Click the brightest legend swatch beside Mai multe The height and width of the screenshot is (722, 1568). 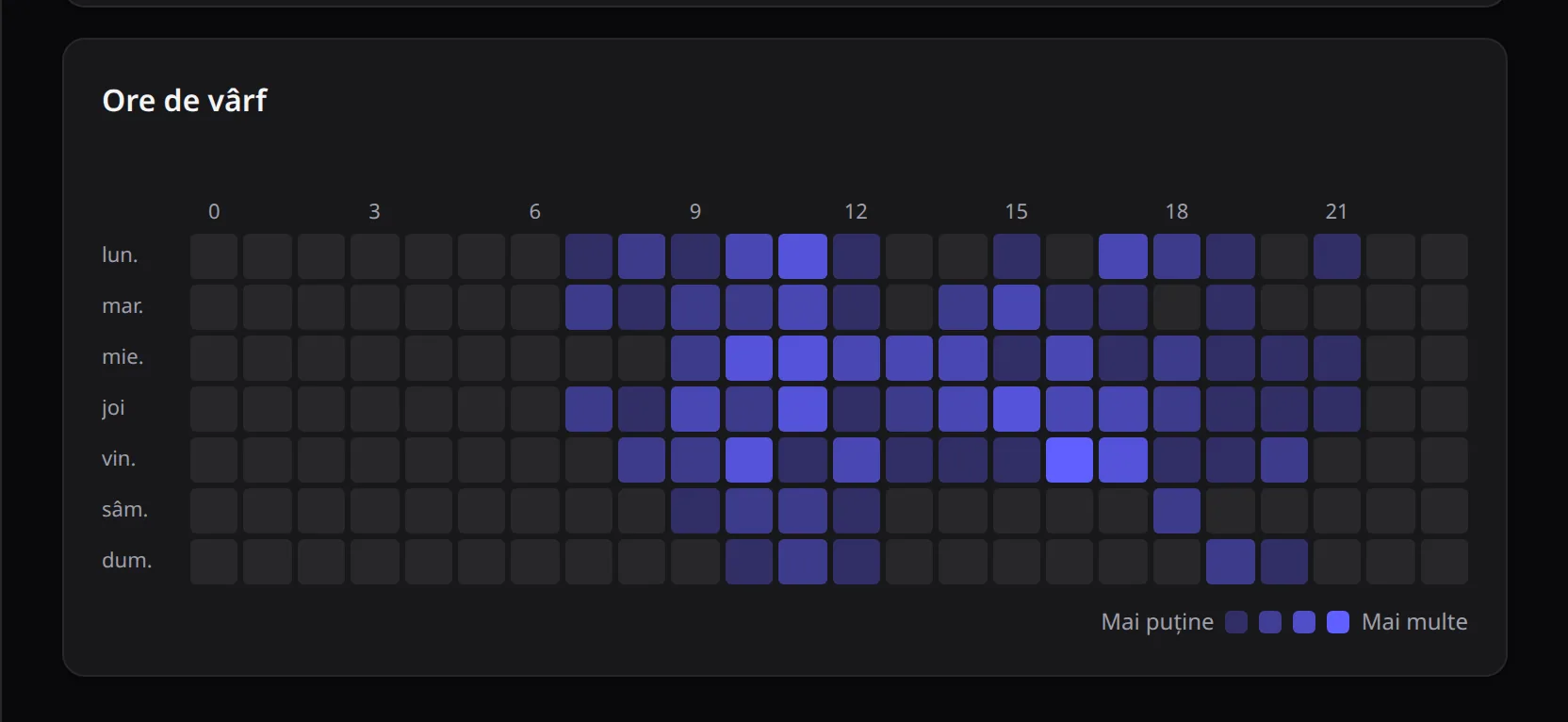click(x=1338, y=622)
